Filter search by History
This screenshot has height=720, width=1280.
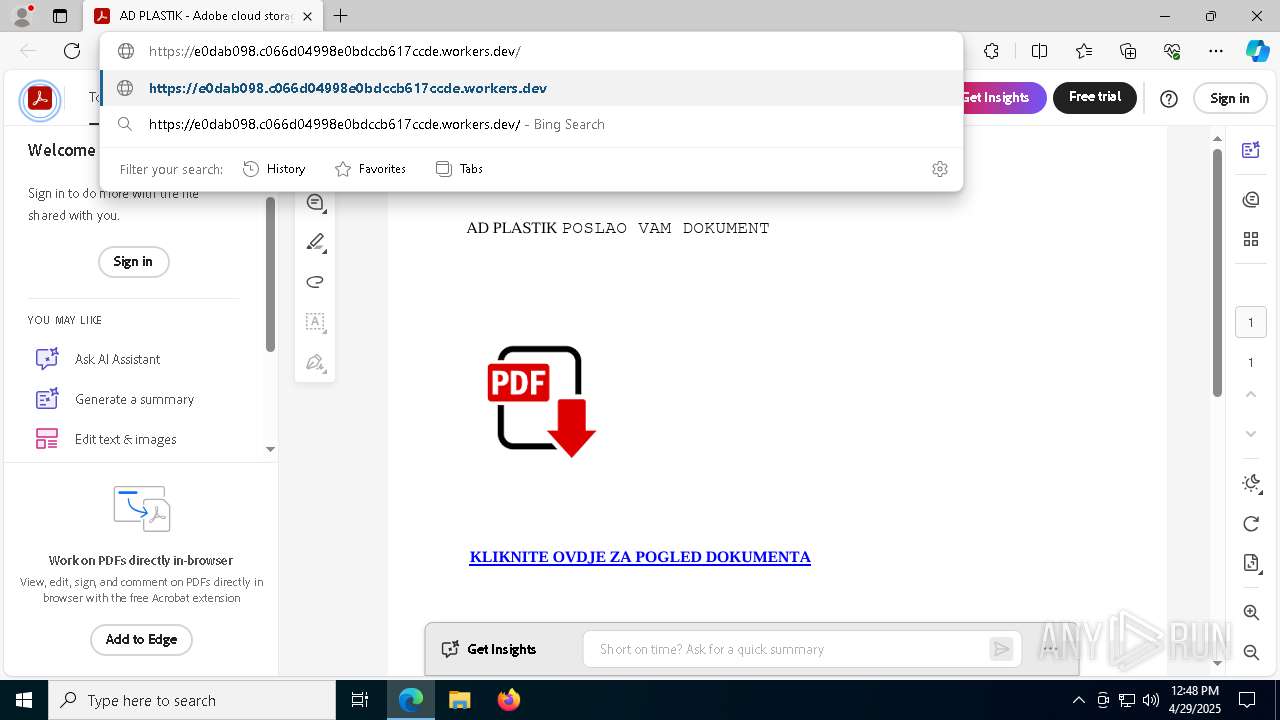pyautogui.click(x=274, y=169)
